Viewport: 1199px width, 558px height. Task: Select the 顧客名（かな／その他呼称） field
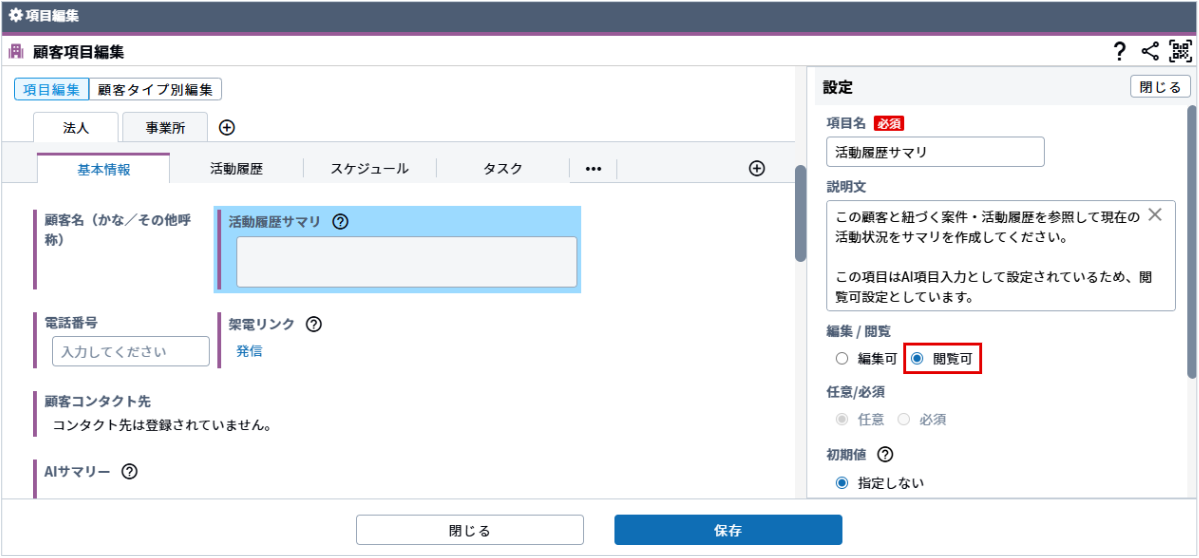pyautogui.click(x=118, y=229)
